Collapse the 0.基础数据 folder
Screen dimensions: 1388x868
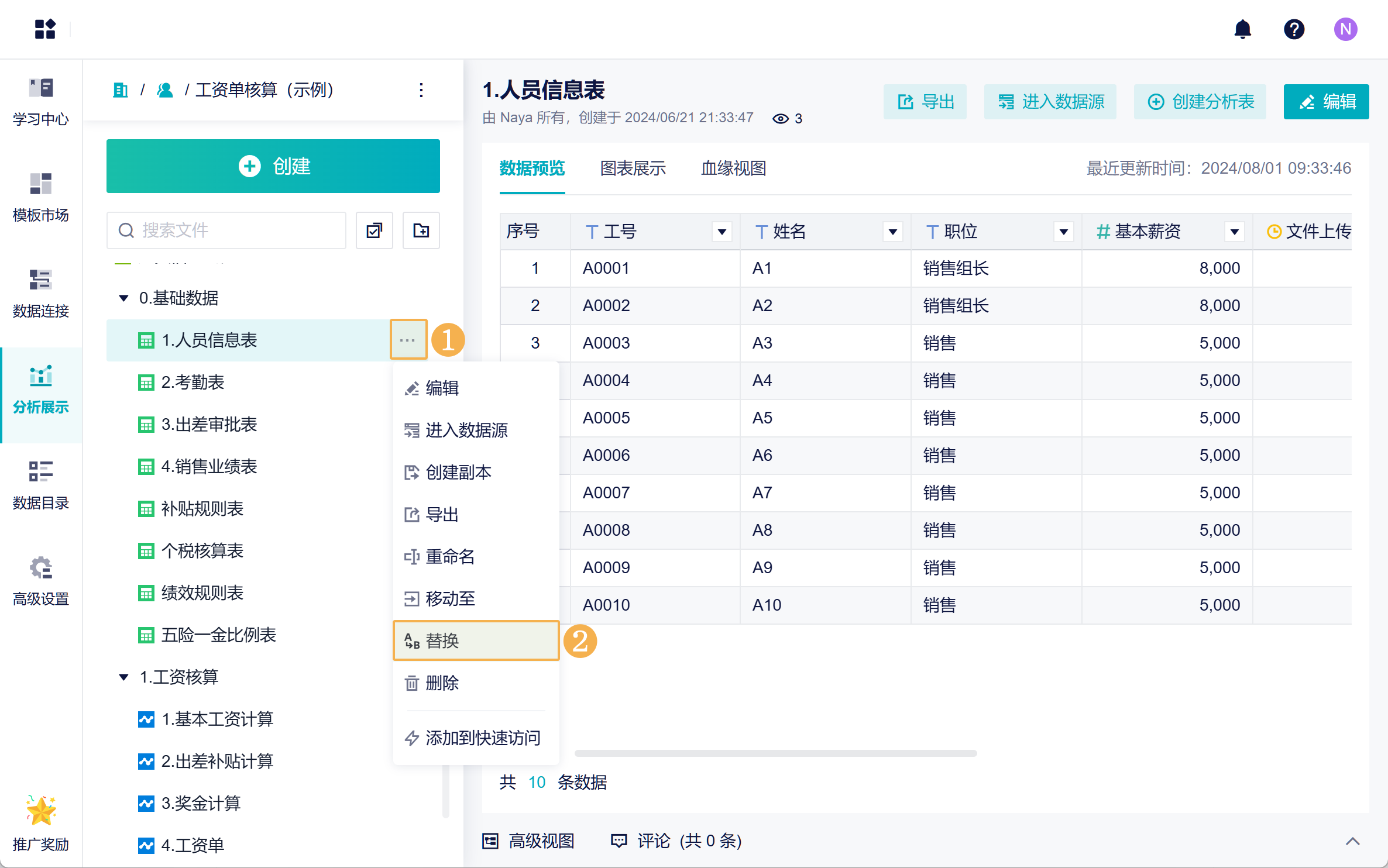click(123, 298)
